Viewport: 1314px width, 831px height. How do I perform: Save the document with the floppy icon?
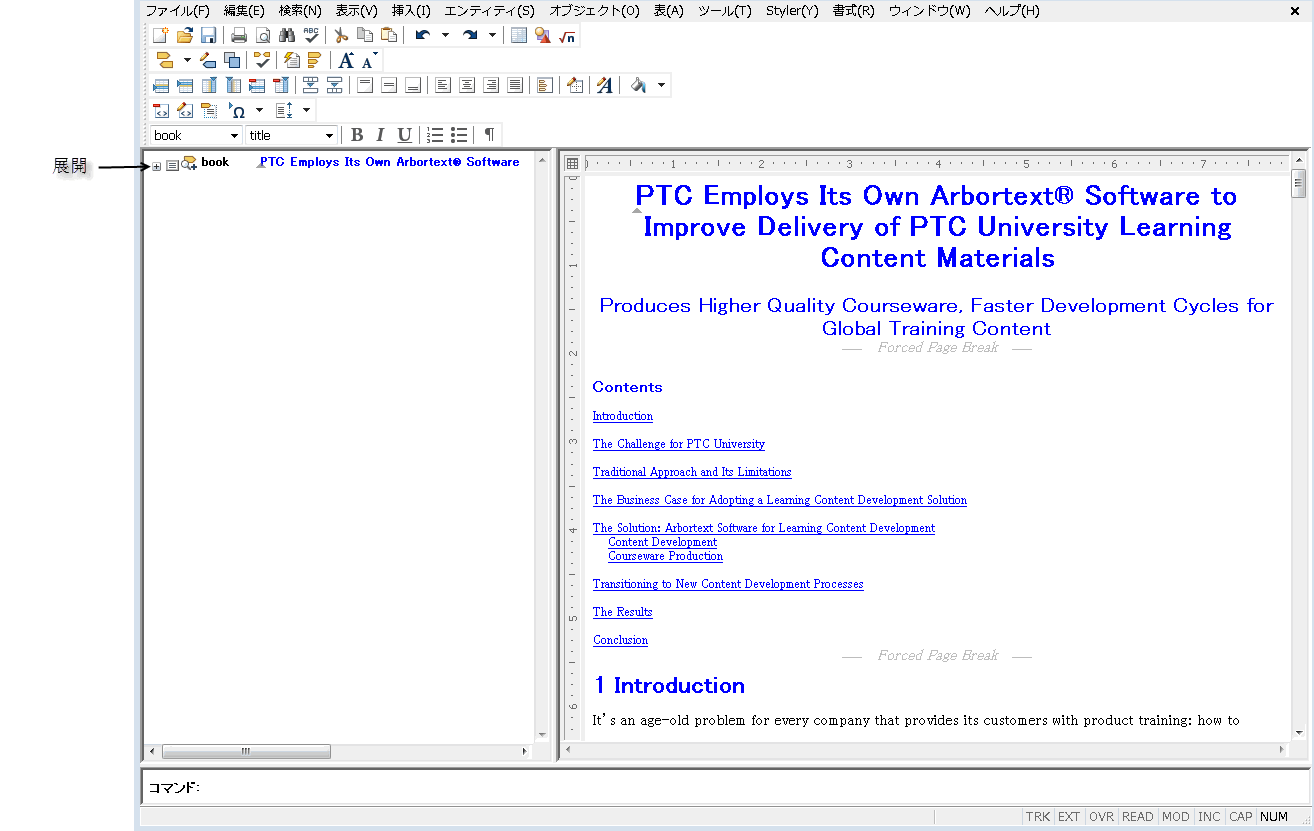[x=208, y=36]
